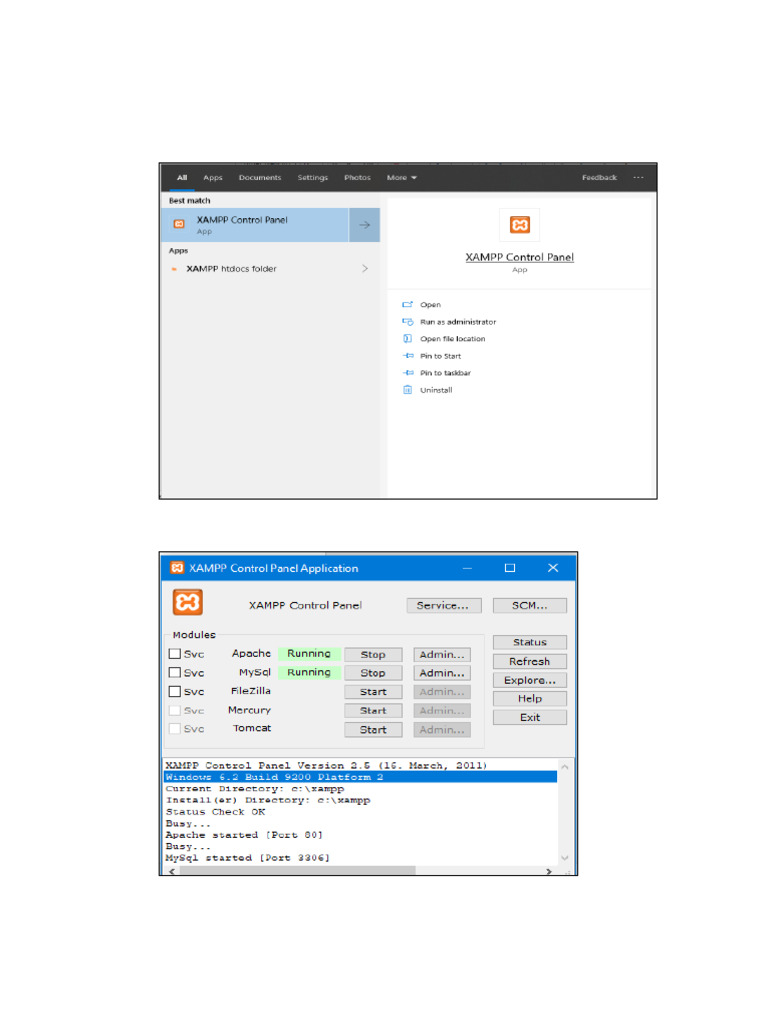The width and height of the screenshot is (768, 1024).
Task: Click the Exit button
Action: tap(530, 717)
